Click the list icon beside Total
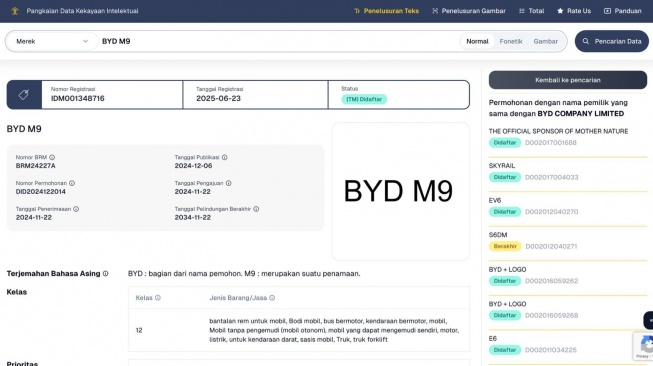 tap(522, 11)
